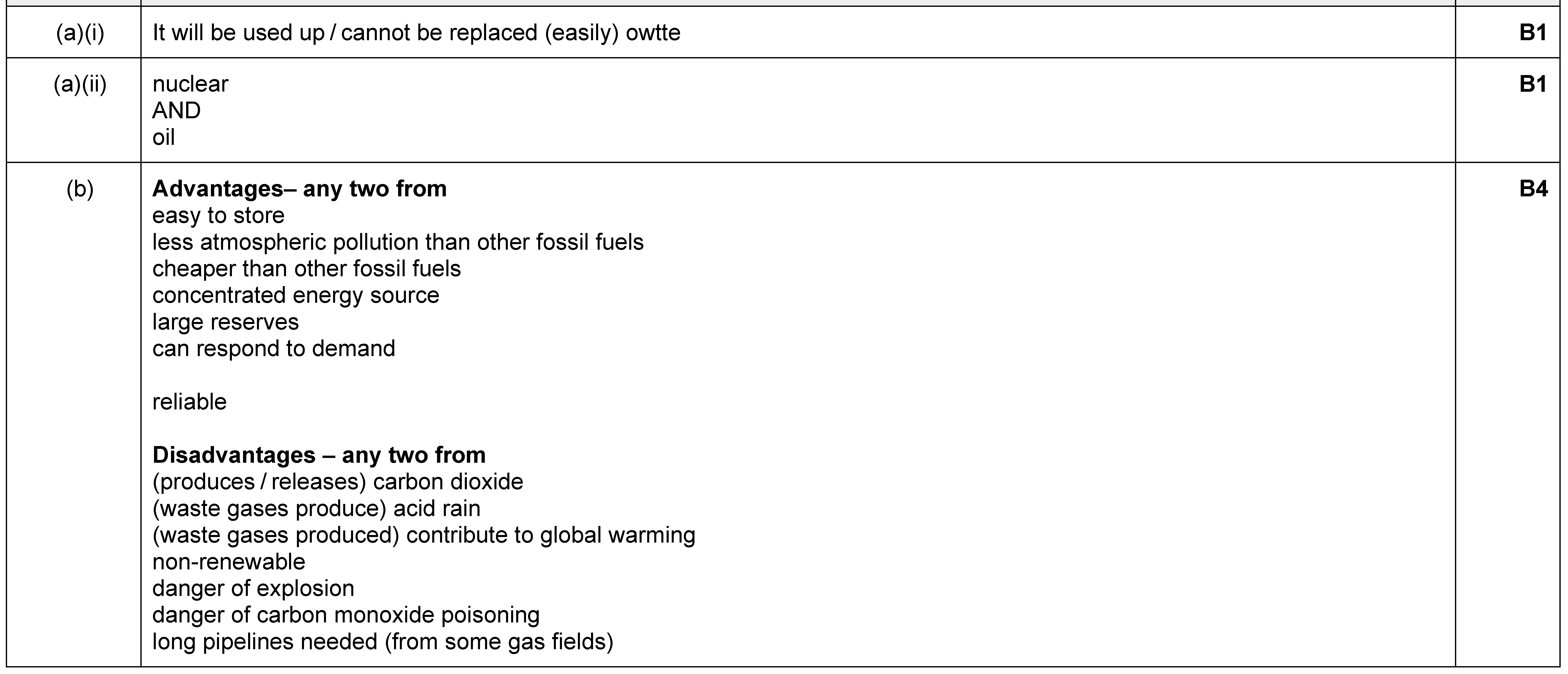Click 'cheaper than other fossil fuels' line
The width and height of the screenshot is (1568, 674).
pyautogui.click(x=306, y=268)
